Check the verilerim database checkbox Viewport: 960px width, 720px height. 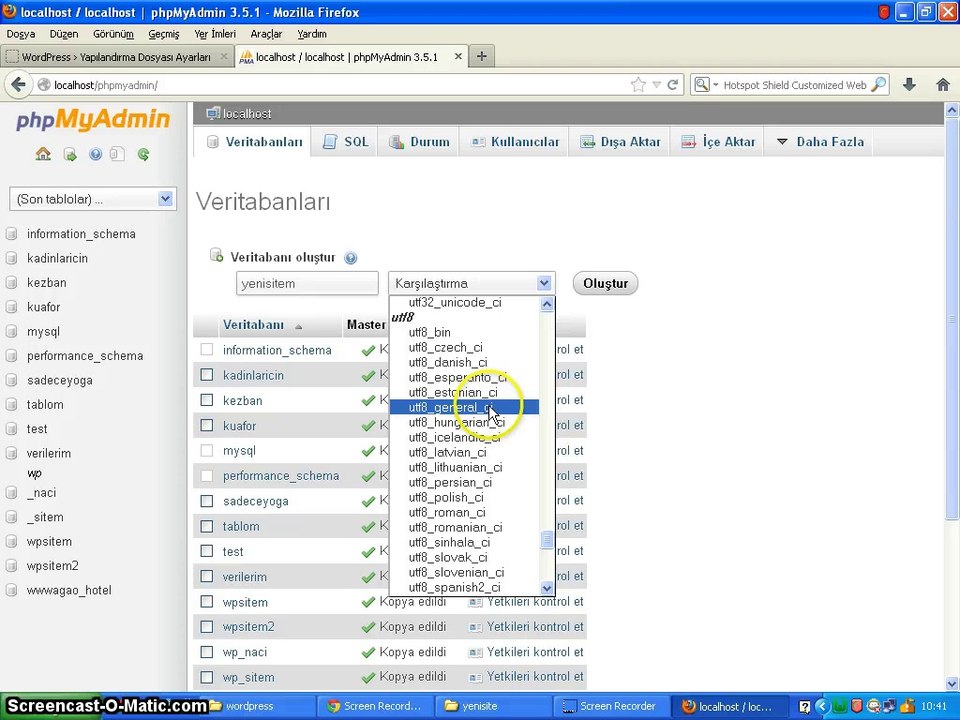pyautogui.click(x=207, y=576)
